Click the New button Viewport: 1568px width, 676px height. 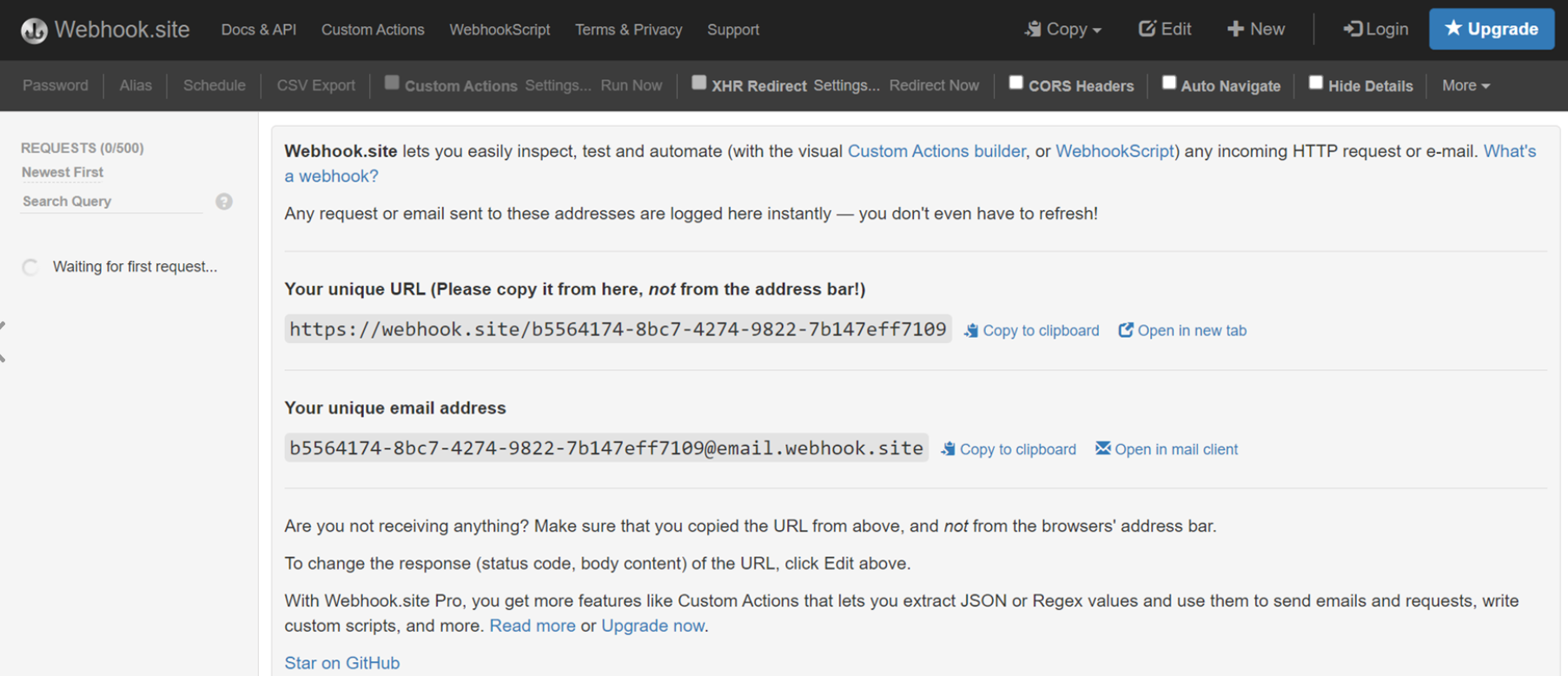tap(1256, 29)
